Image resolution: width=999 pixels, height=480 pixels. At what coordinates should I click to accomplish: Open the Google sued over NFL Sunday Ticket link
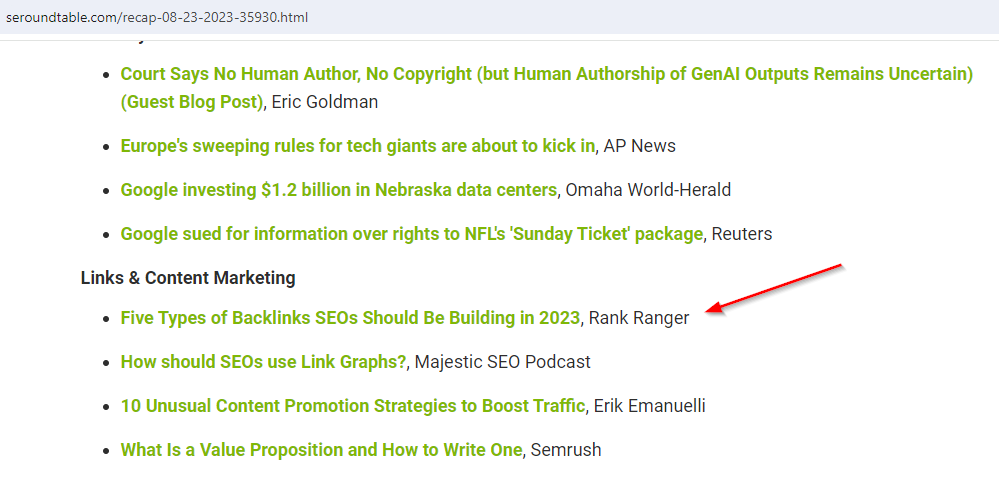[x=411, y=234]
